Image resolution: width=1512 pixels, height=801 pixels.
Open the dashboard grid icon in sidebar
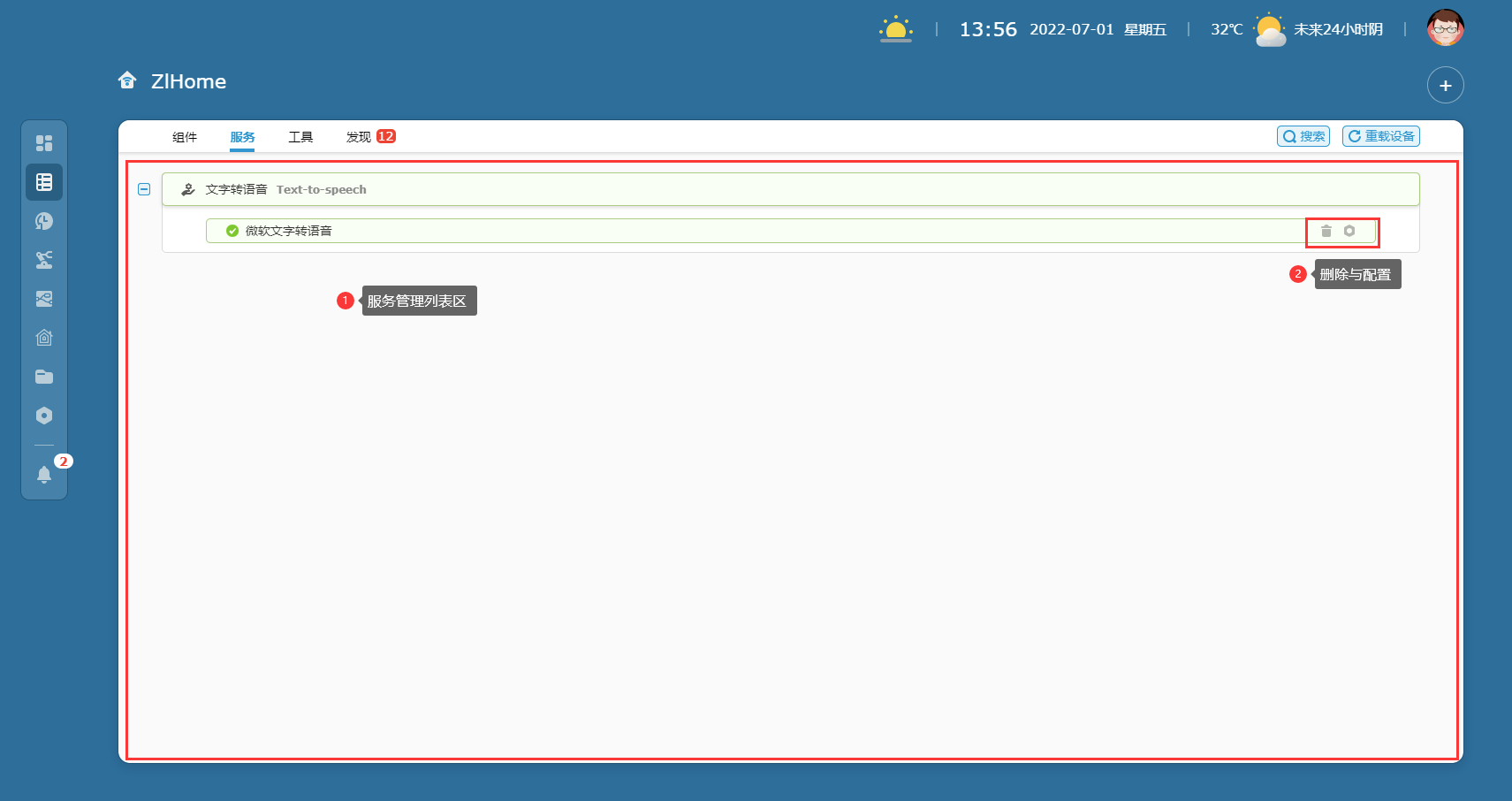point(44,143)
